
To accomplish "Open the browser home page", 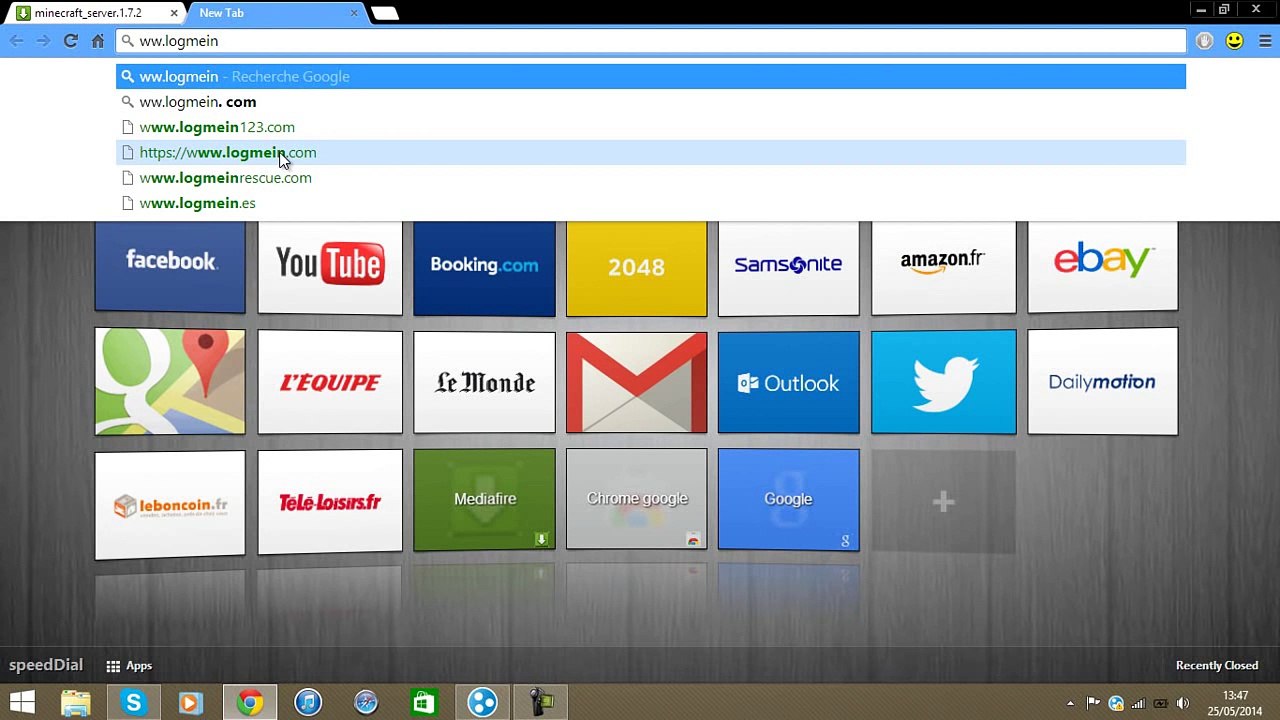I will [x=97, y=41].
